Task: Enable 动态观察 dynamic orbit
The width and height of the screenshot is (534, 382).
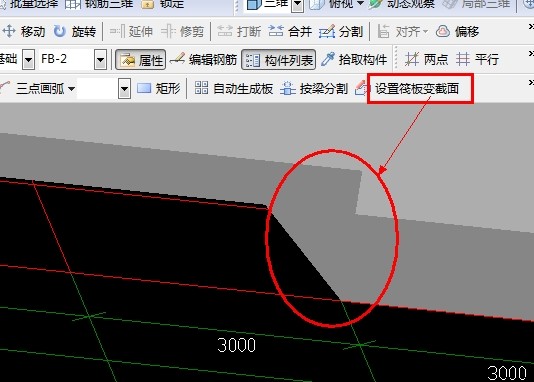Action: (402, 5)
